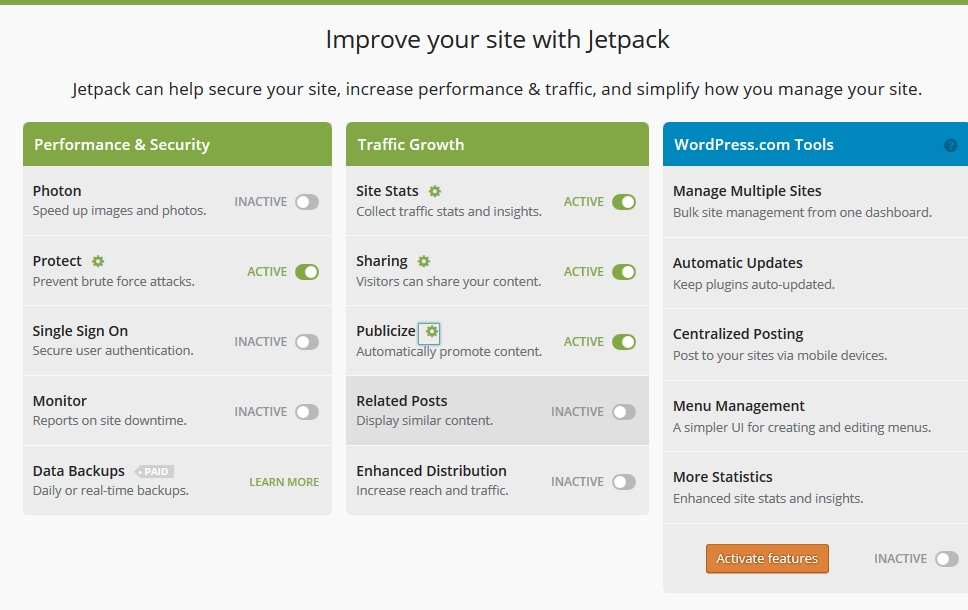Open the Monitor feature title
968x610 pixels.
point(60,401)
